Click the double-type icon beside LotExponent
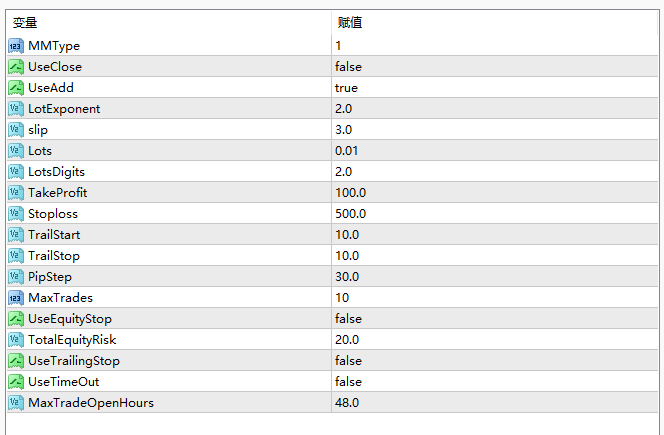This screenshot has height=435, width=664. pos(15,108)
